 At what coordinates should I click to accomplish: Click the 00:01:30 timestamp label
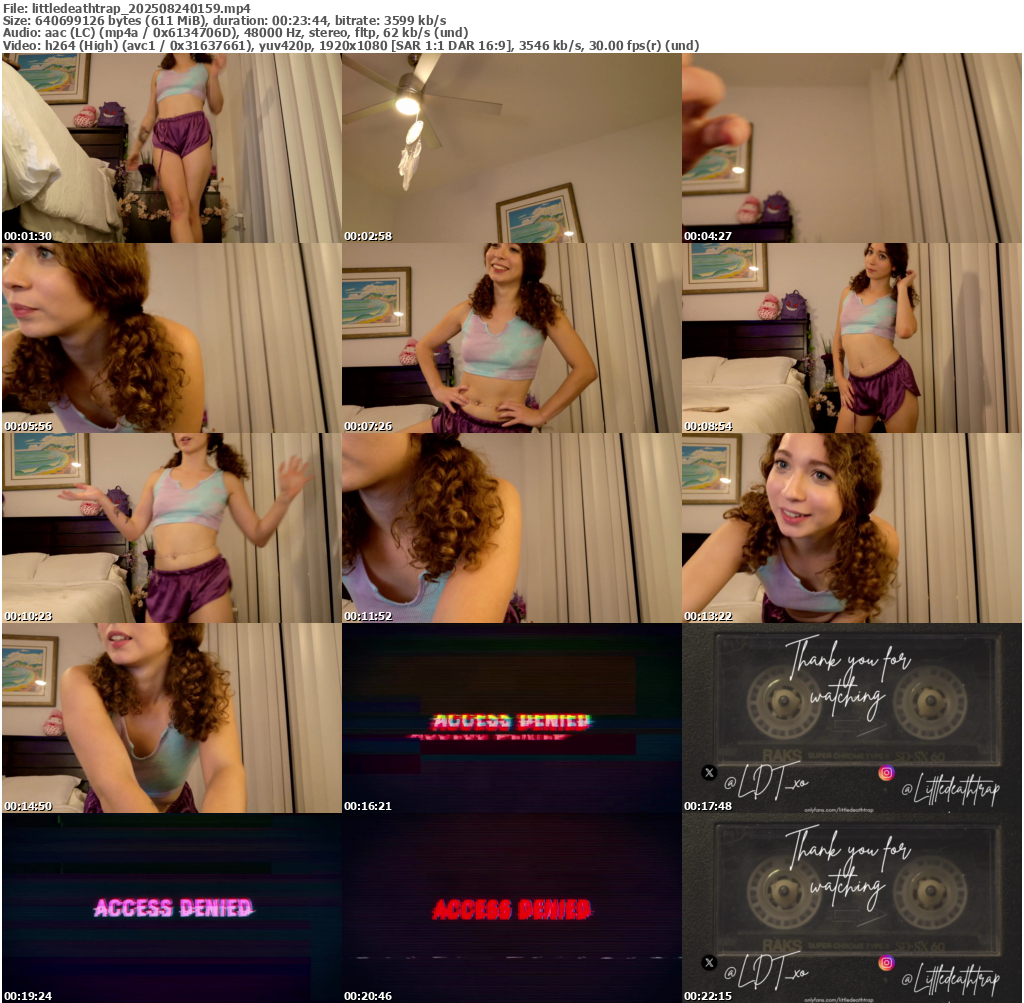(28, 236)
